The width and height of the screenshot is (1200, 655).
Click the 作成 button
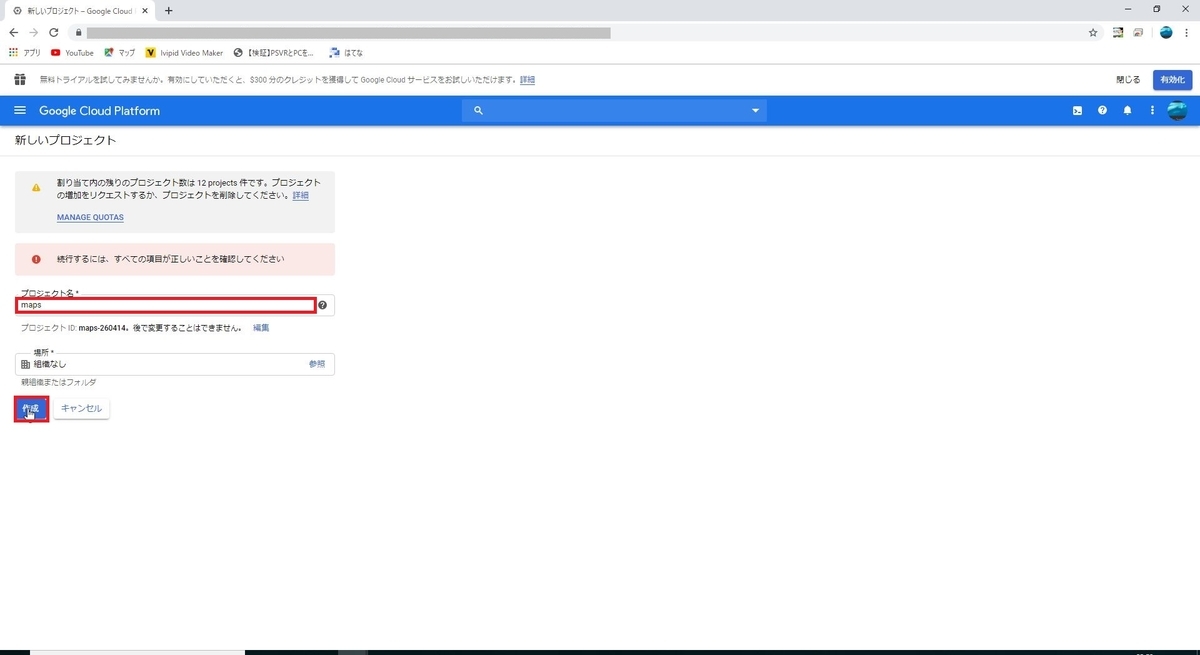point(31,409)
